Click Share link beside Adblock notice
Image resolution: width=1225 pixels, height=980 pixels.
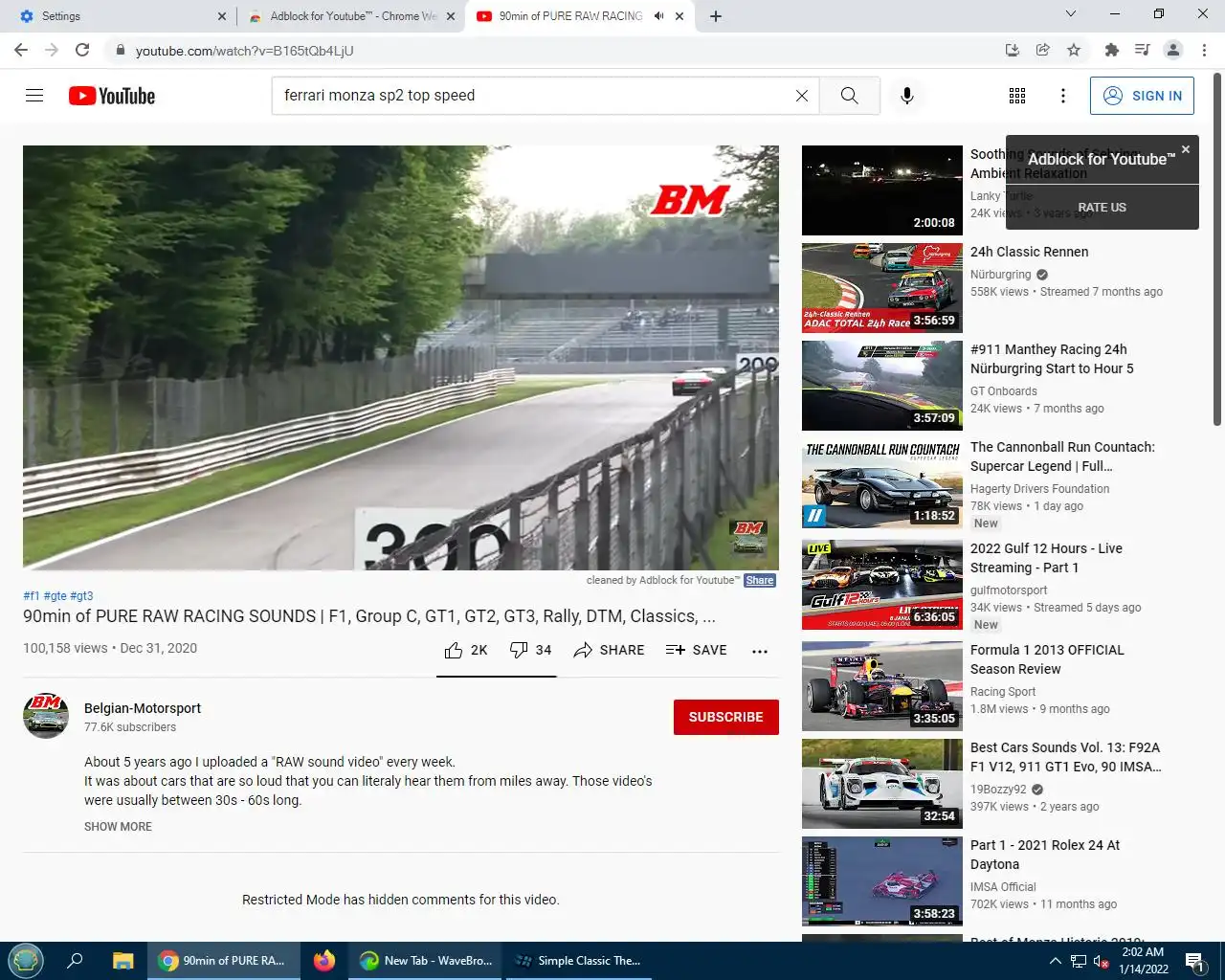[x=760, y=580]
